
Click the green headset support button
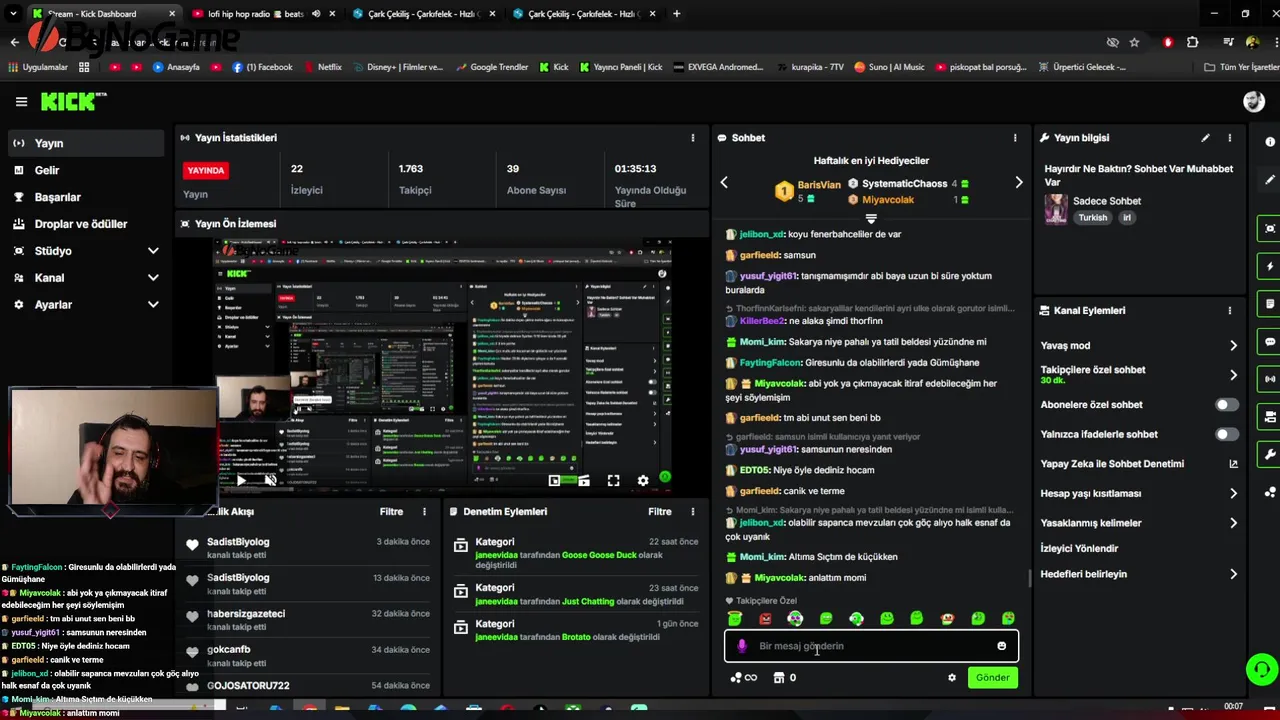coord(1261,669)
